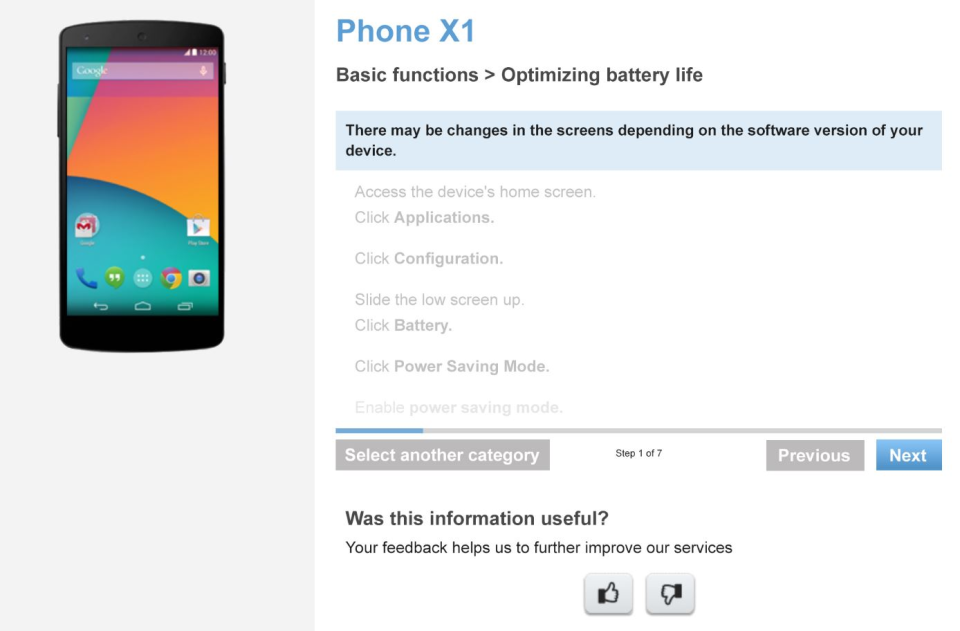The height and width of the screenshot is (631, 960).
Task: Click the thumbs down feedback icon
Action: [670, 593]
